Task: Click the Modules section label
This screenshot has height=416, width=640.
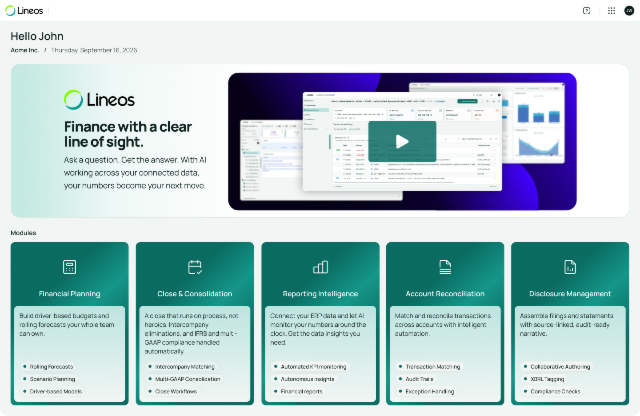Action: click(x=23, y=233)
